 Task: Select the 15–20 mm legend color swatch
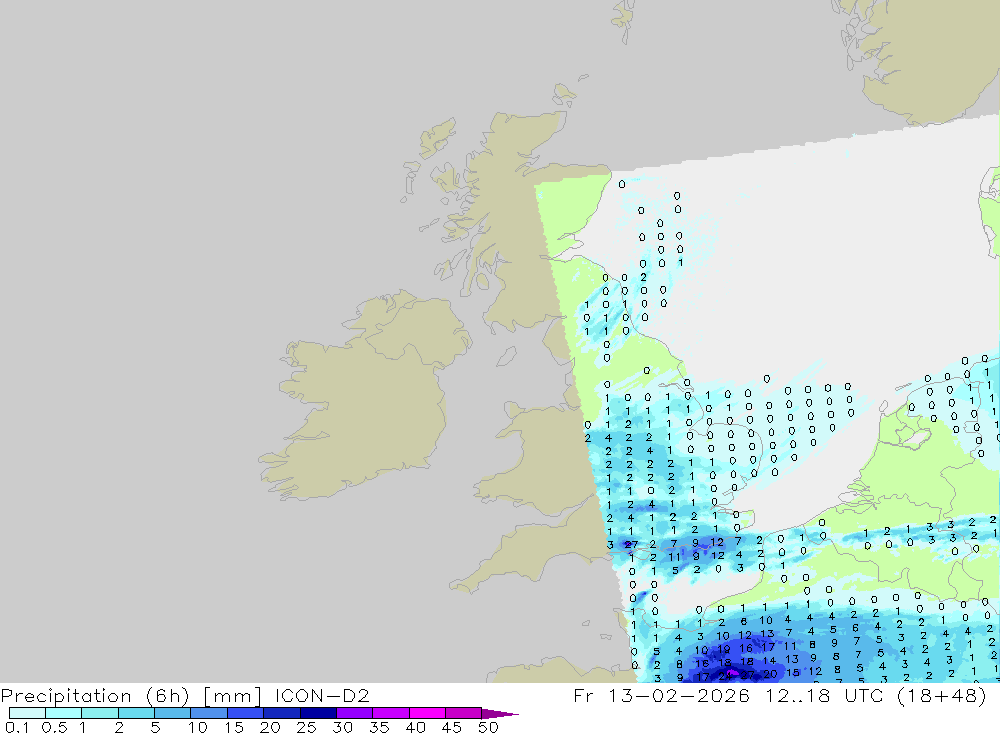pos(246,713)
